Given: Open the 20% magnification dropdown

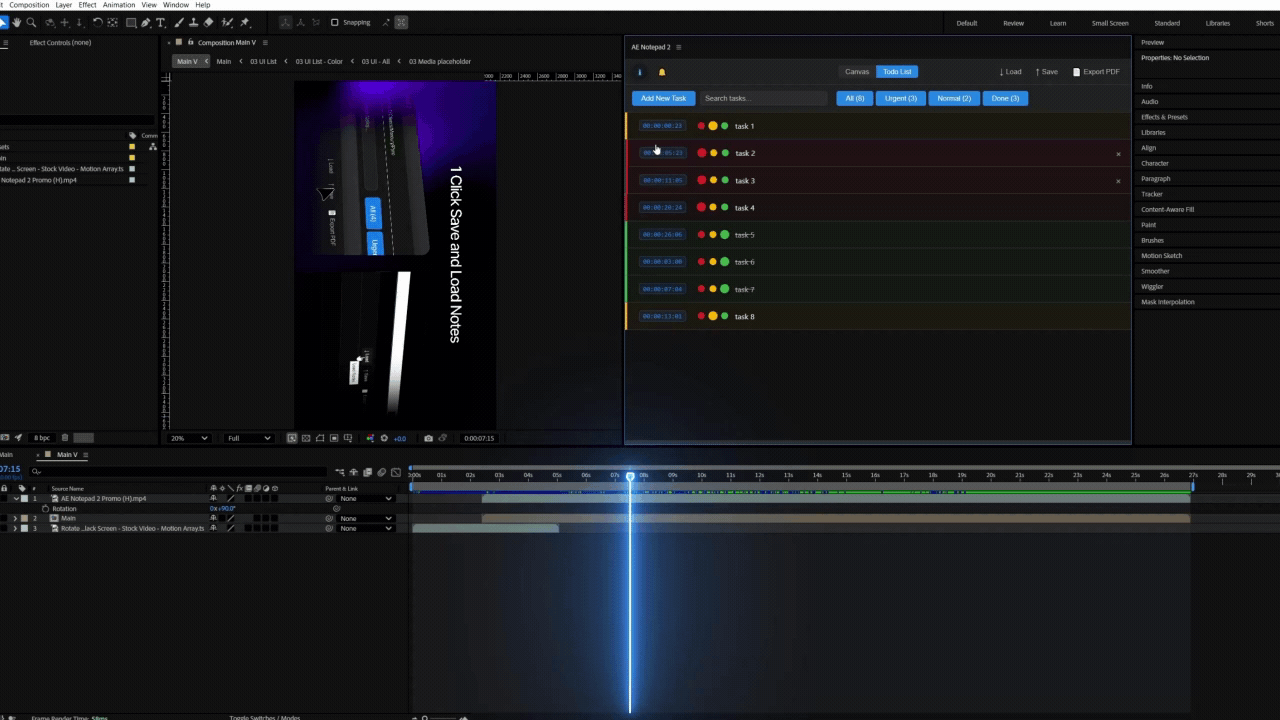Looking at the screenshot, I should click(188, 438).
